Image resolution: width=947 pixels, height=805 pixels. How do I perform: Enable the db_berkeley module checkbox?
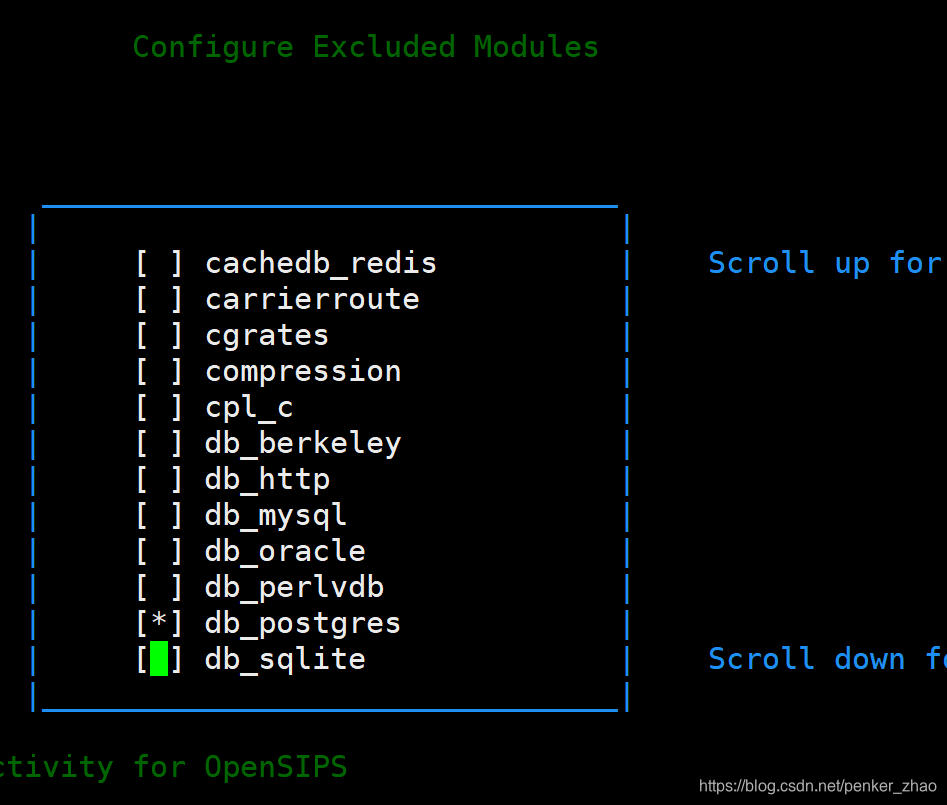tap(155, 442)
